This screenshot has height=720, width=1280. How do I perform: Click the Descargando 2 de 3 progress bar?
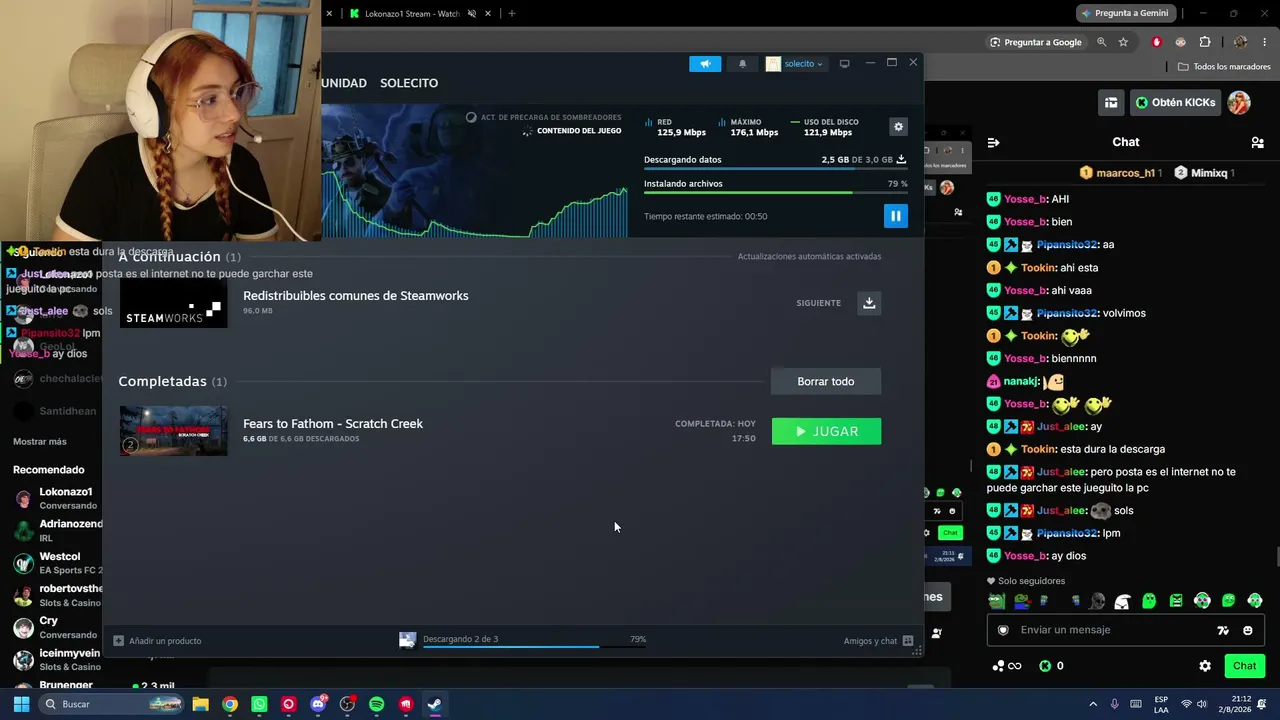[x=534, y=647]
